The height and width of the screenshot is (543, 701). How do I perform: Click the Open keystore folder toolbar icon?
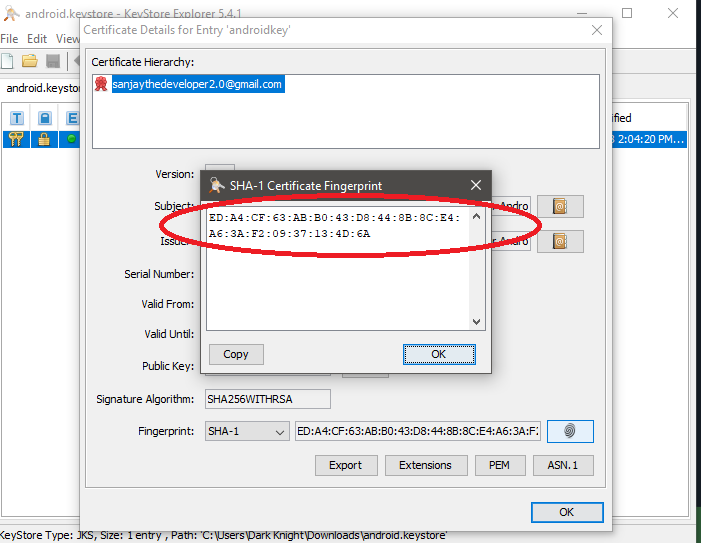[x=30, y=61]
